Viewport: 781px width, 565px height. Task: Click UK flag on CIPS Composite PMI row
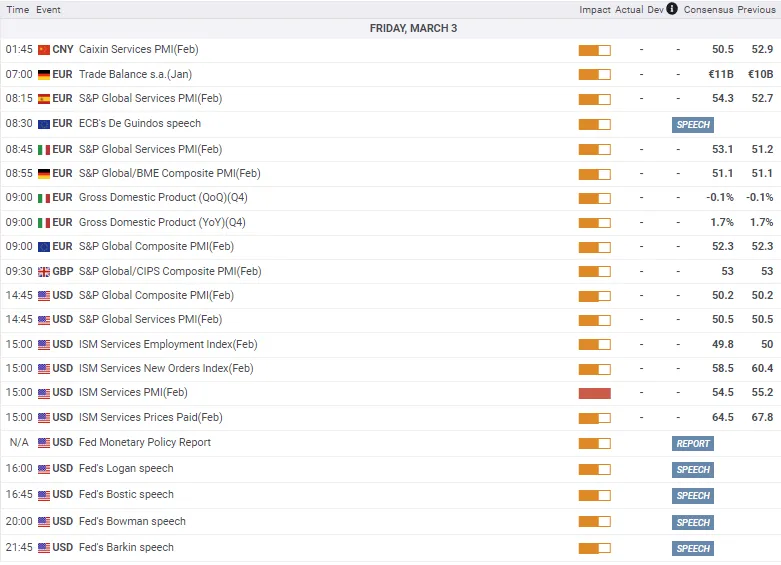click(x=44, y=272)
